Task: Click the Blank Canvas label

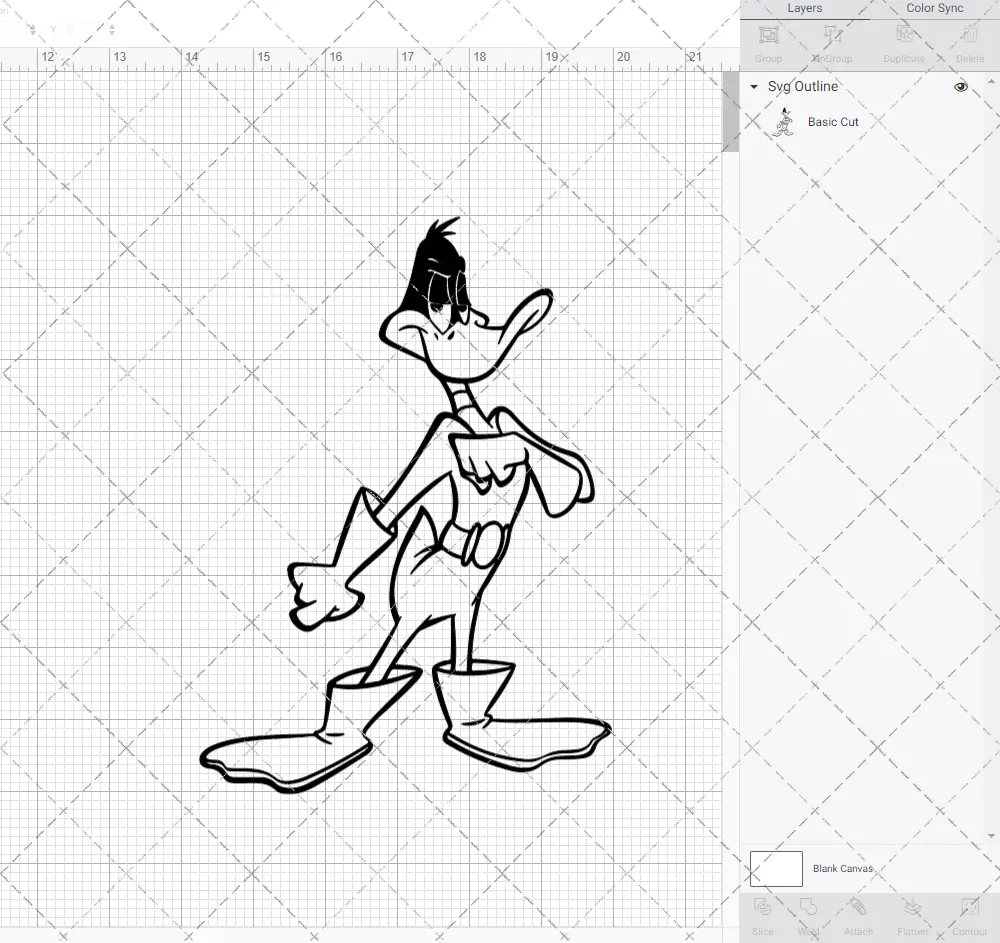Action: [x=843, y=868]
